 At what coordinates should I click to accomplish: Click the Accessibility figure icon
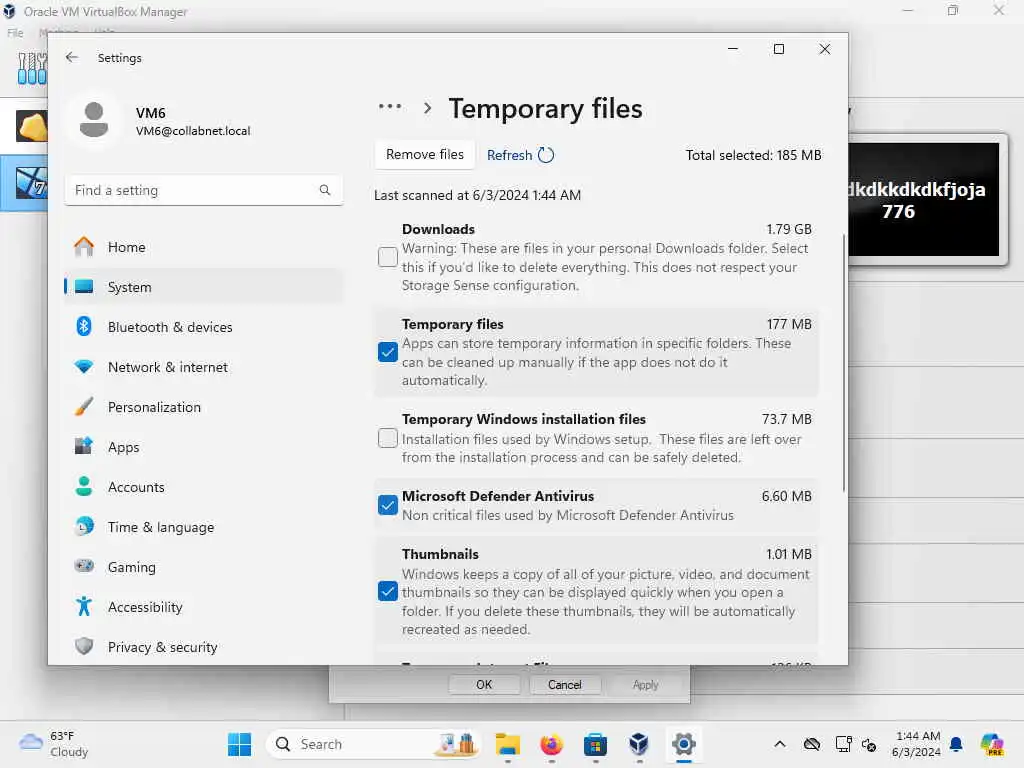[84, 607]
